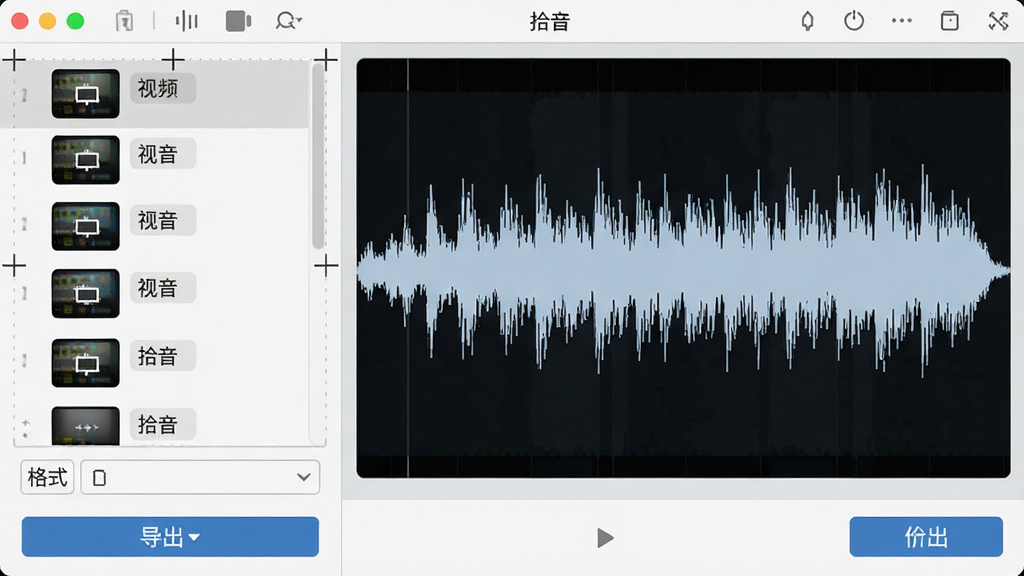Play the audio with the play button
1024x576 pixels.
(x=605, y=538)
